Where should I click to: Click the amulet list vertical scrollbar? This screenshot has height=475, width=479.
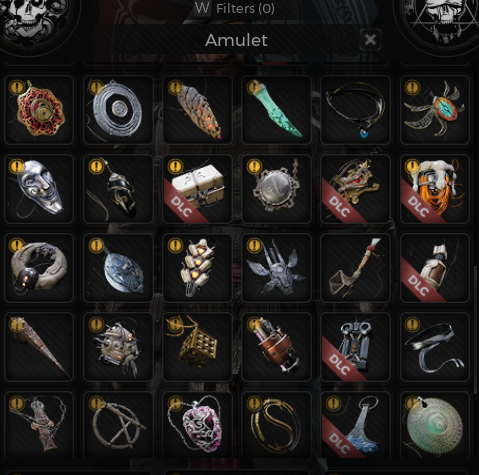(475, 330)
